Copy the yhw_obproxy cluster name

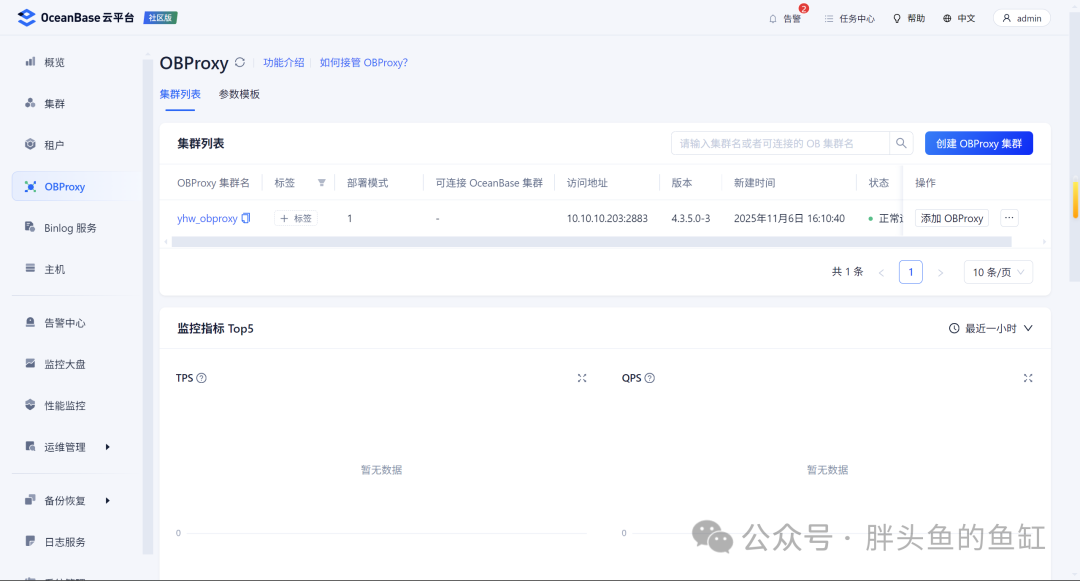coord(246,218)
